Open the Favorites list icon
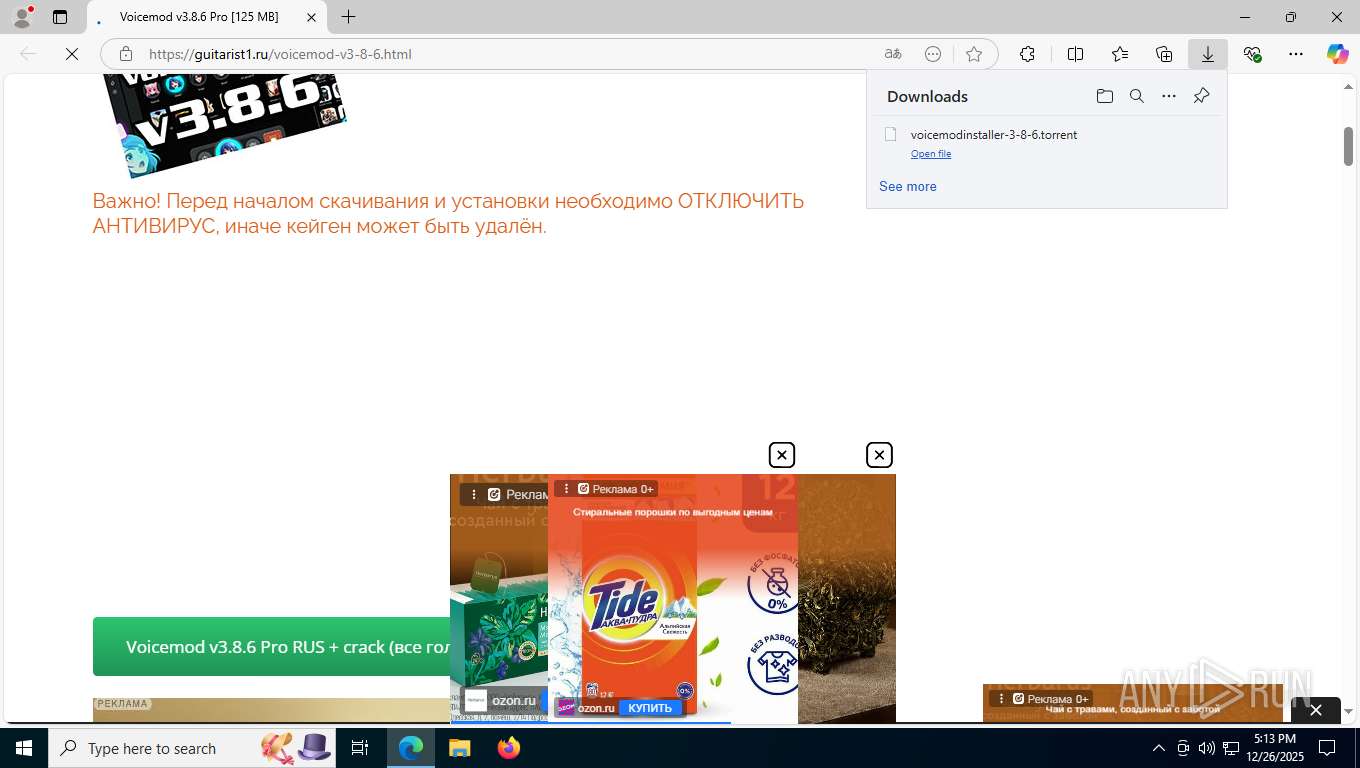This screenshot has height=768, width=1360. point(1120,54)
